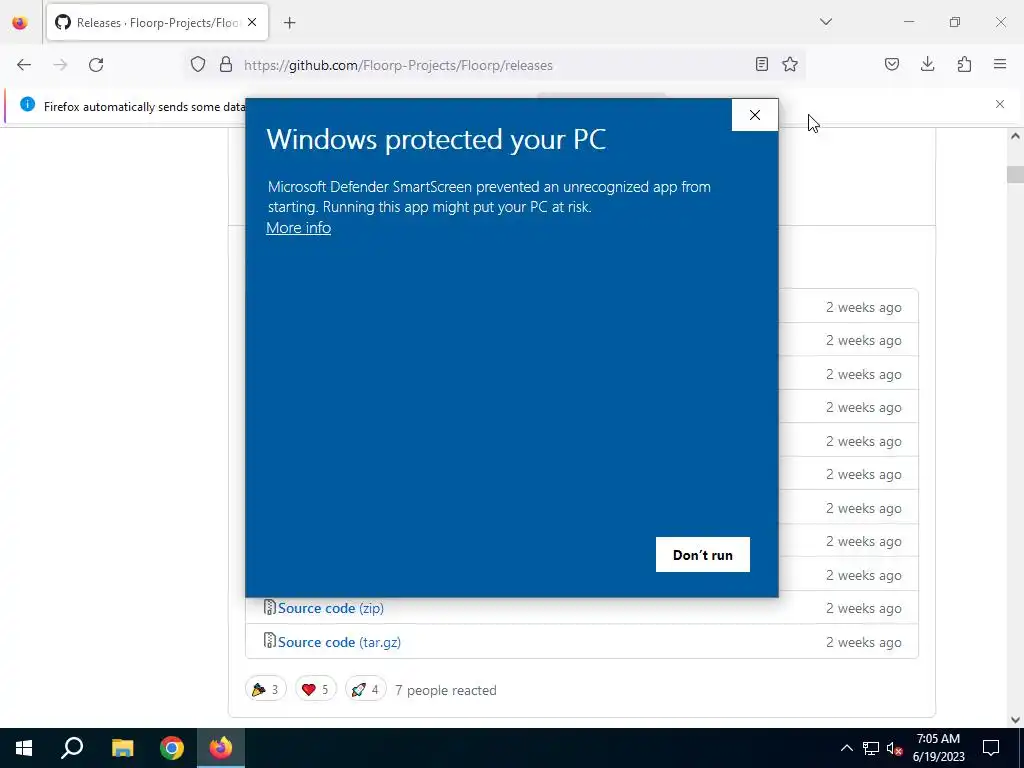
Task: Open tracking protection shield icon
Action: [x=198, y=65]
